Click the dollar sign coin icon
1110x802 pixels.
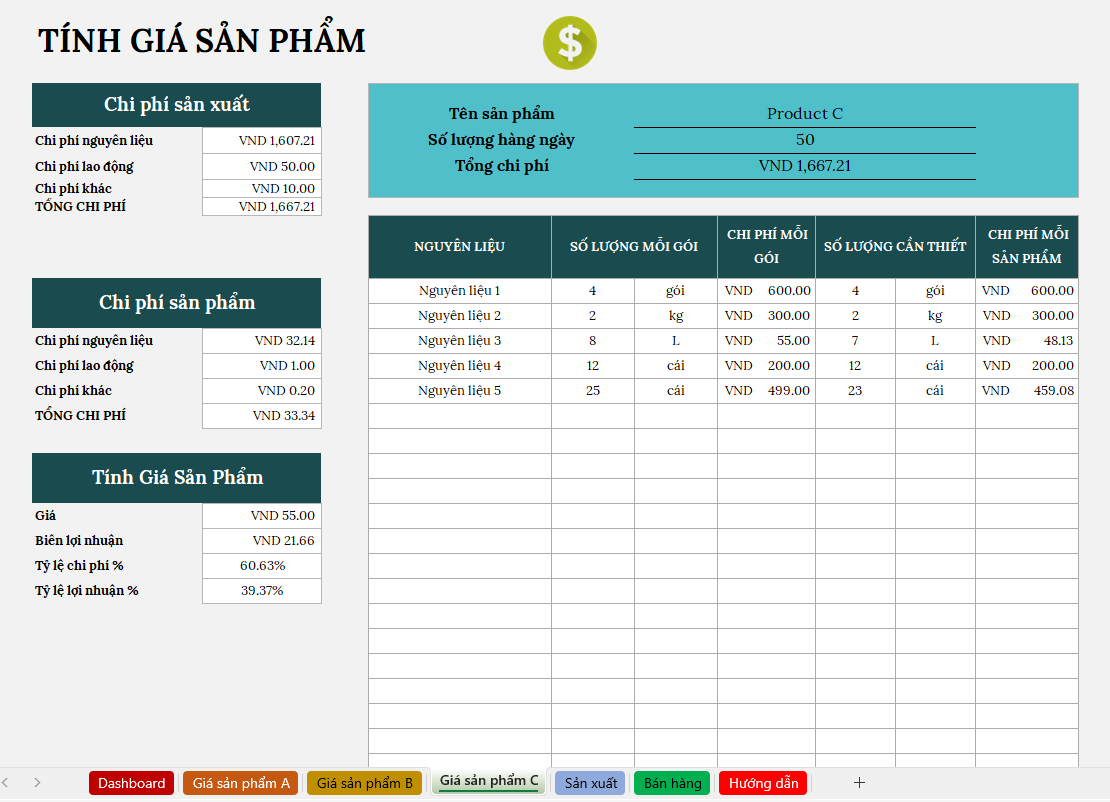click(x=570, y=44)
